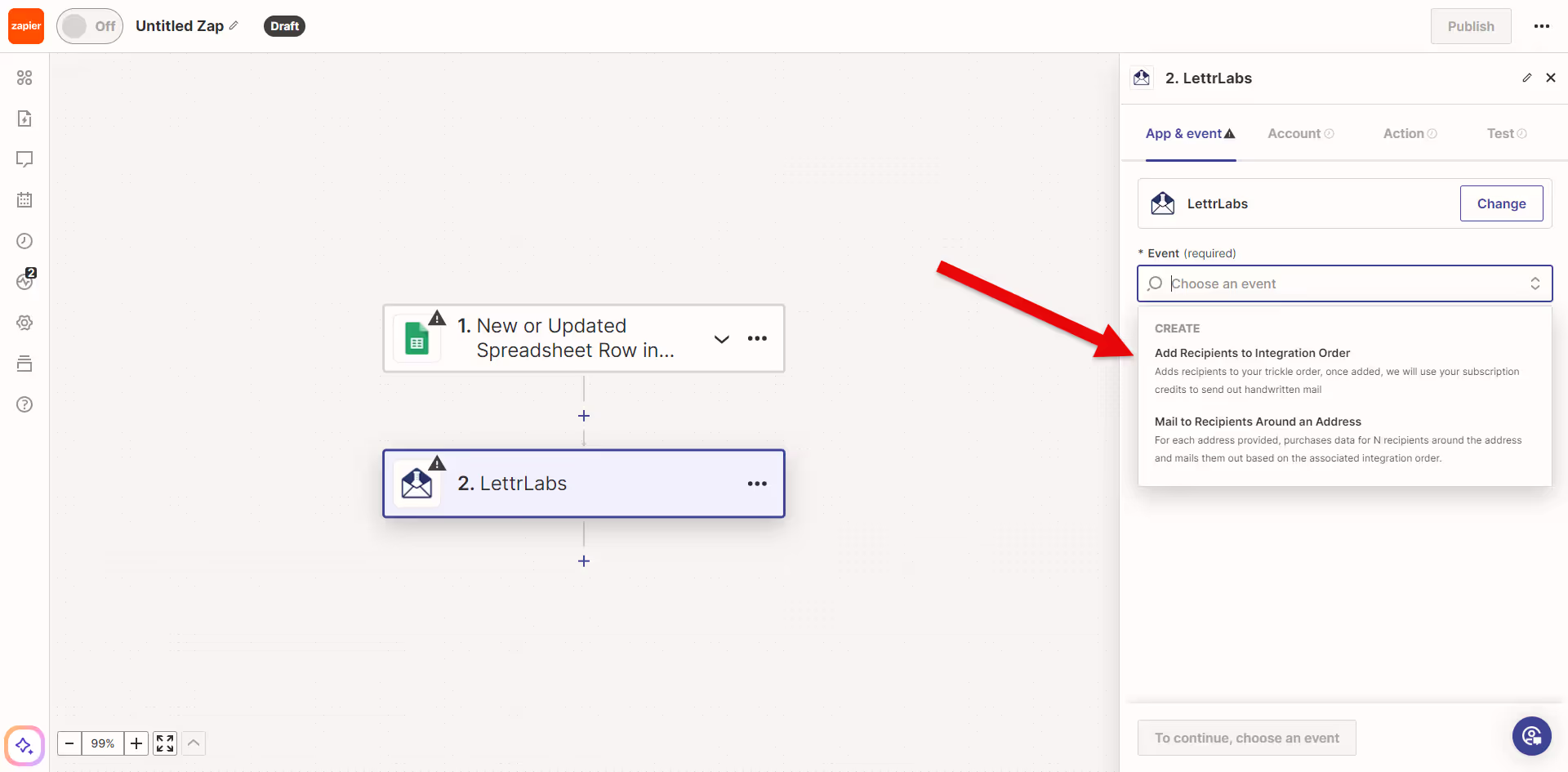
Task: Expand the chevron on step 1
Action: coord(721,339)
